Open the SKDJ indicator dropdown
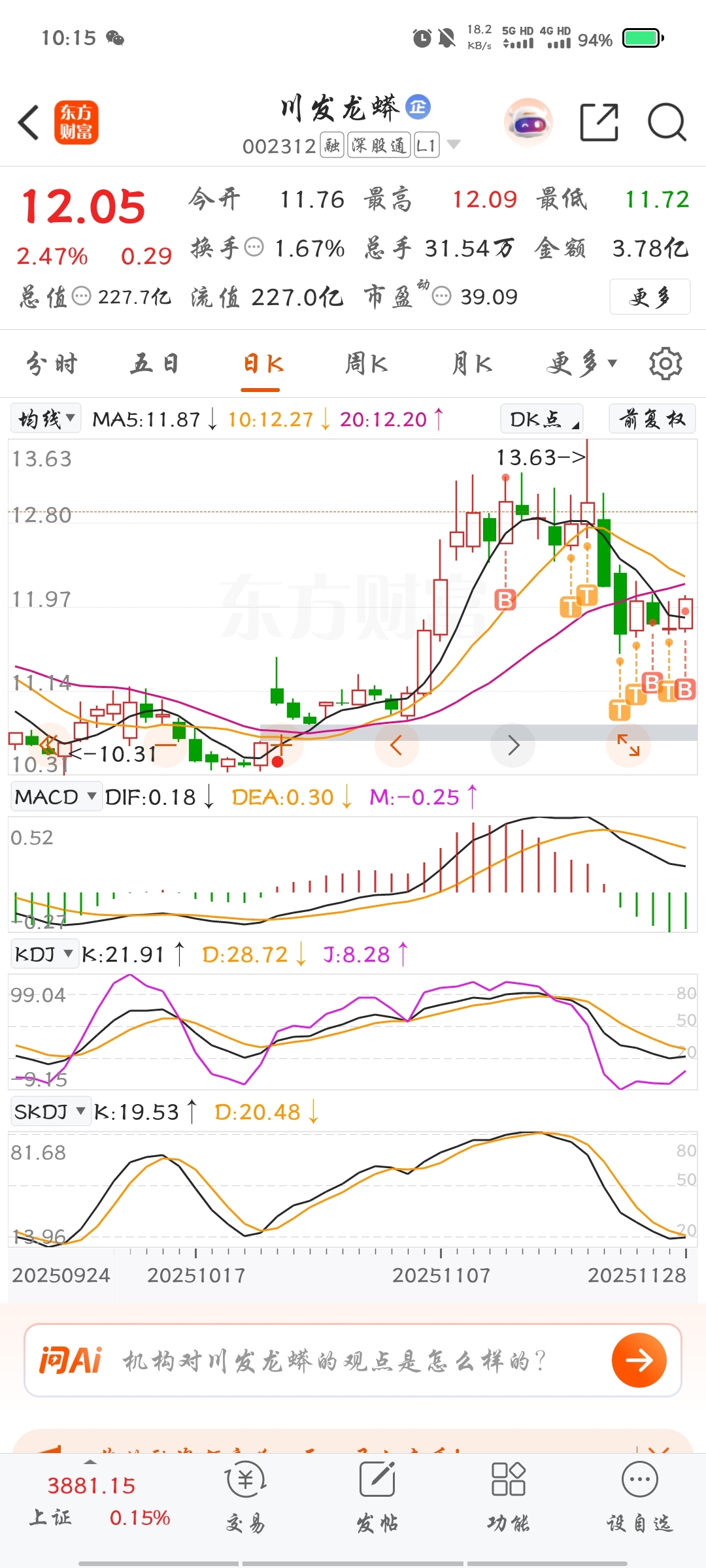This screenshot has width=706, height=1568. tap(50, 1111)
